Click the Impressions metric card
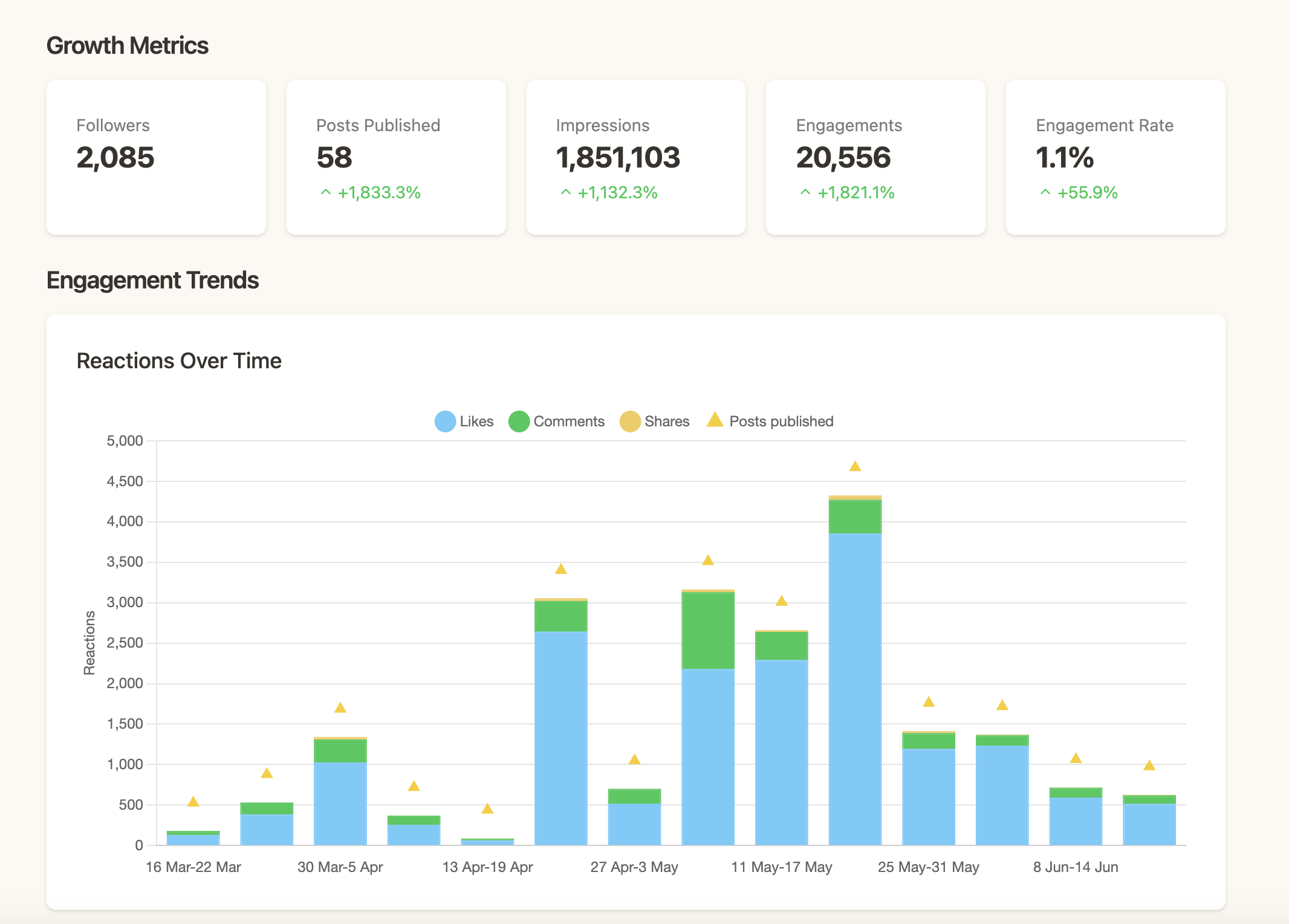Viewport: 1289px width, 924px height. pos(636,157)
